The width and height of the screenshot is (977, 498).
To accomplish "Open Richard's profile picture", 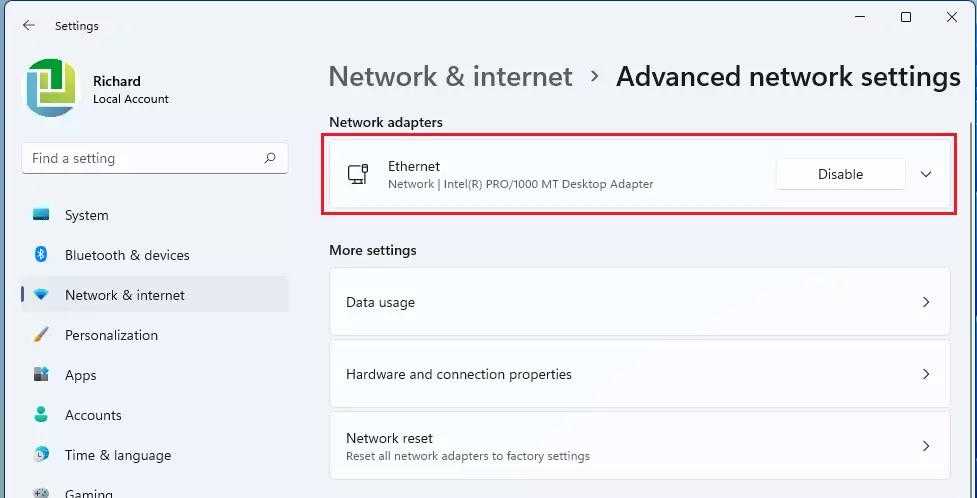I will coord(52,88).
